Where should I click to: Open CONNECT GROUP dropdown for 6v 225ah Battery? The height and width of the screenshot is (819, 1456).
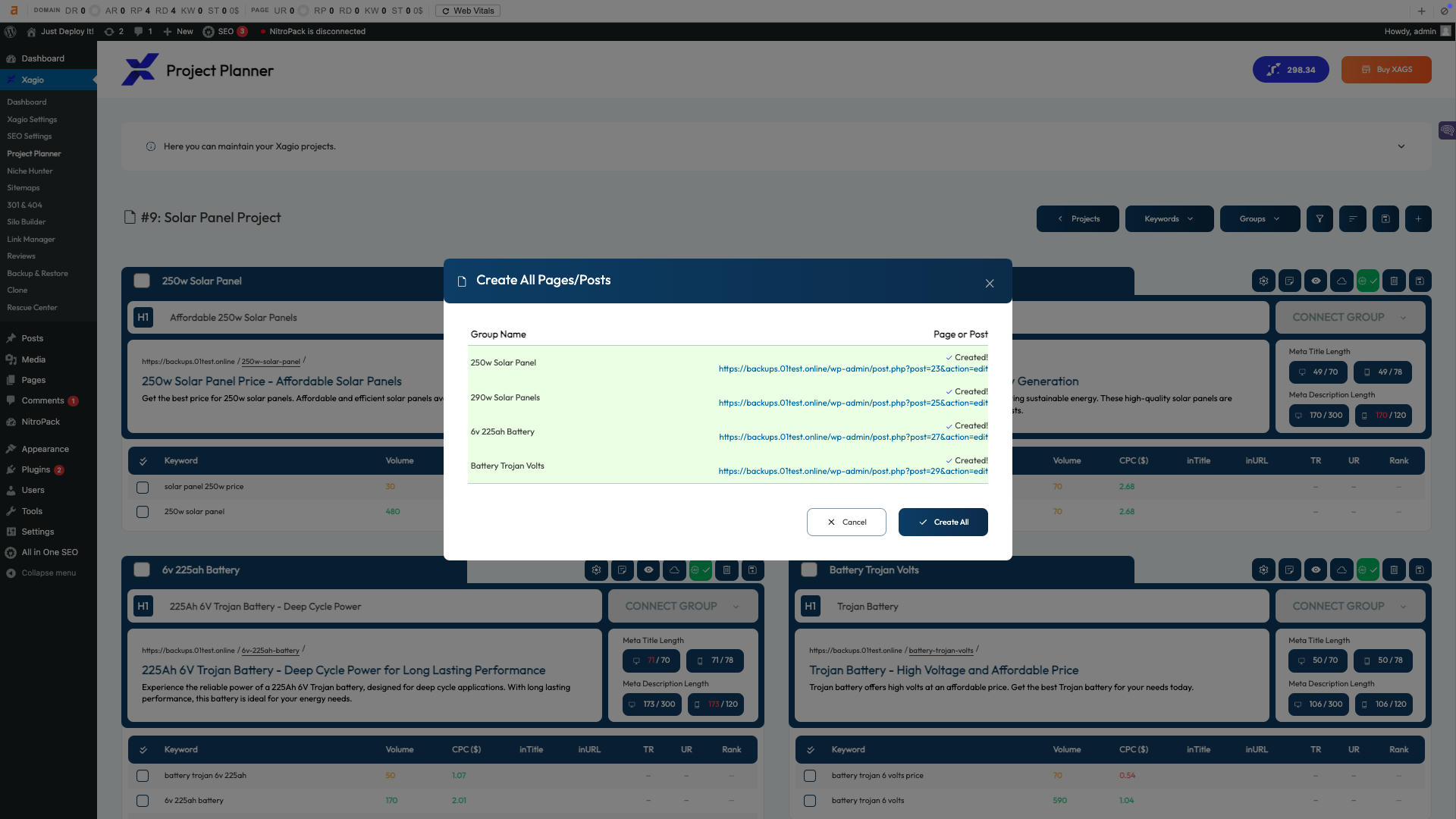pyautogui.click(x=682, y=606)
